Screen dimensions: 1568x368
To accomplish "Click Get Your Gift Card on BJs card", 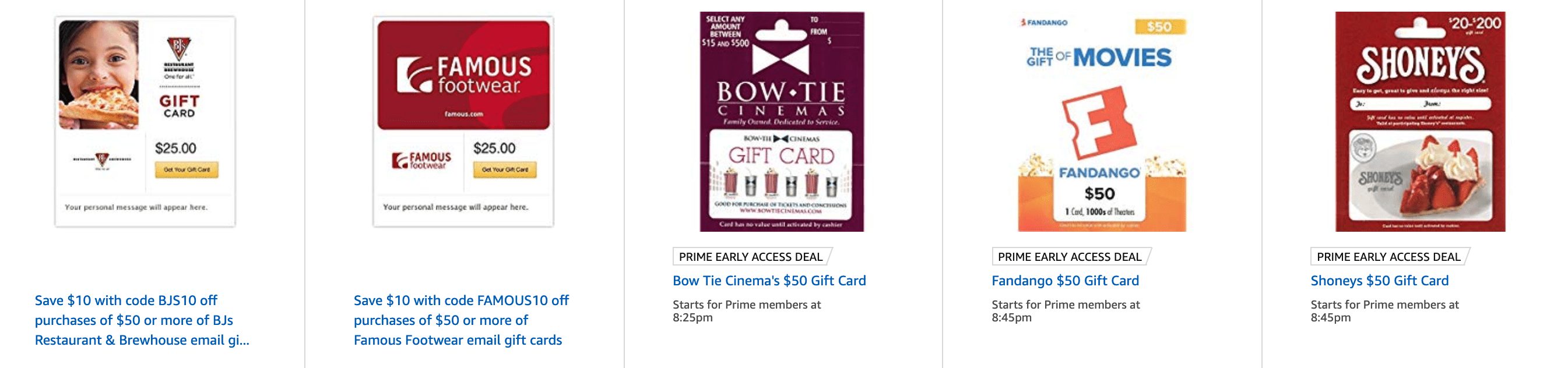I will pyautogui.click(x=187, y=169).
